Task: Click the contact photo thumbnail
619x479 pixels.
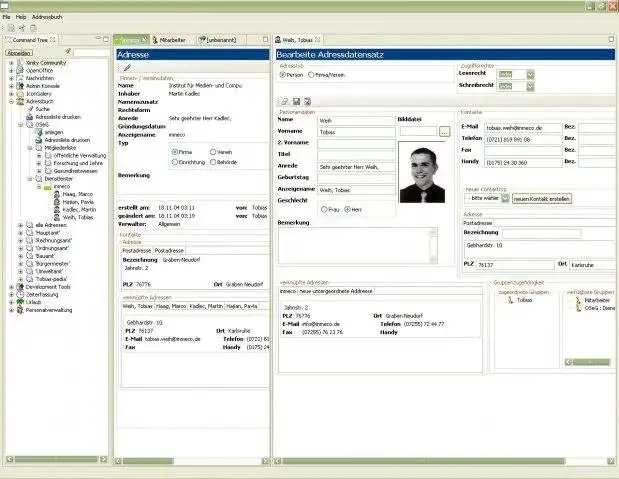Action: tap(422, 173)
